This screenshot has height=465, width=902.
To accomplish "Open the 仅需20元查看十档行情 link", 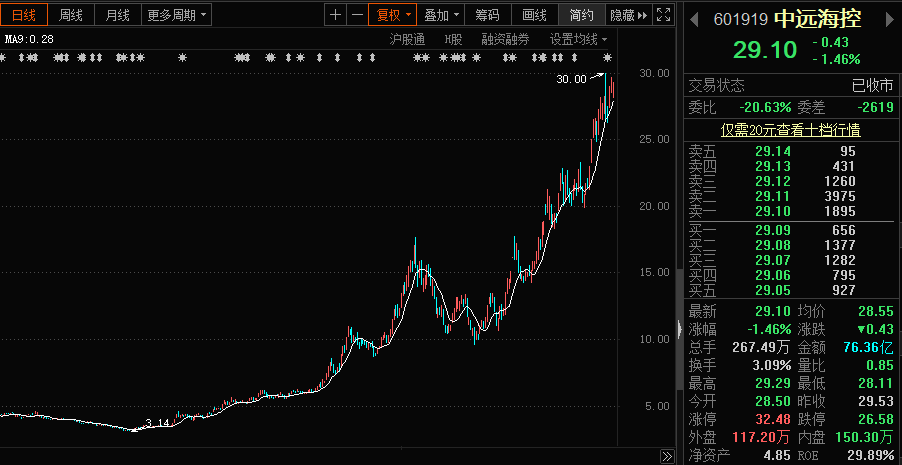I will (791, 129).
